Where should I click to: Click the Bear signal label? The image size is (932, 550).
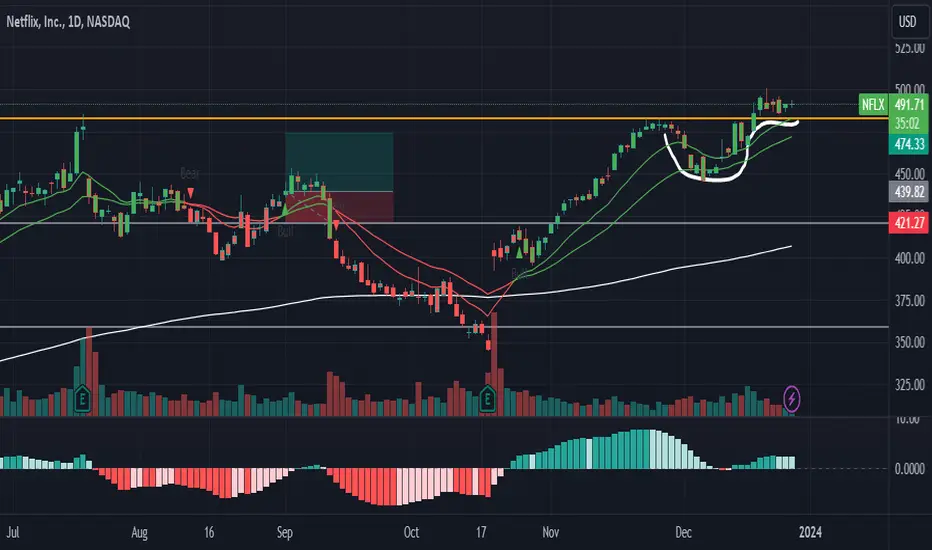[x=190, y=174]
